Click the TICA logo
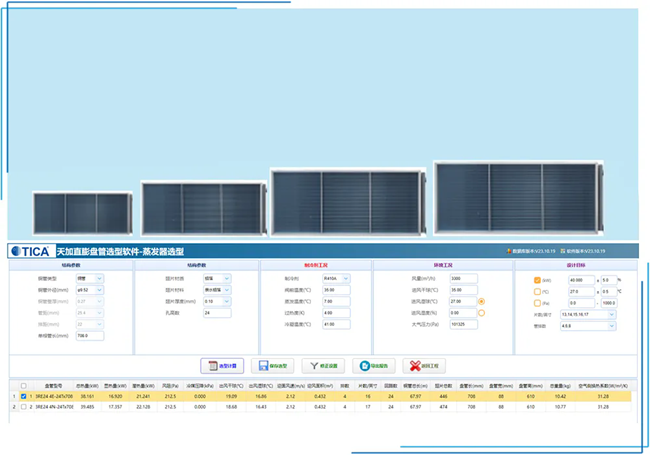Image resolution: width=650 pixels, height=455 pixels. [29, 252]
